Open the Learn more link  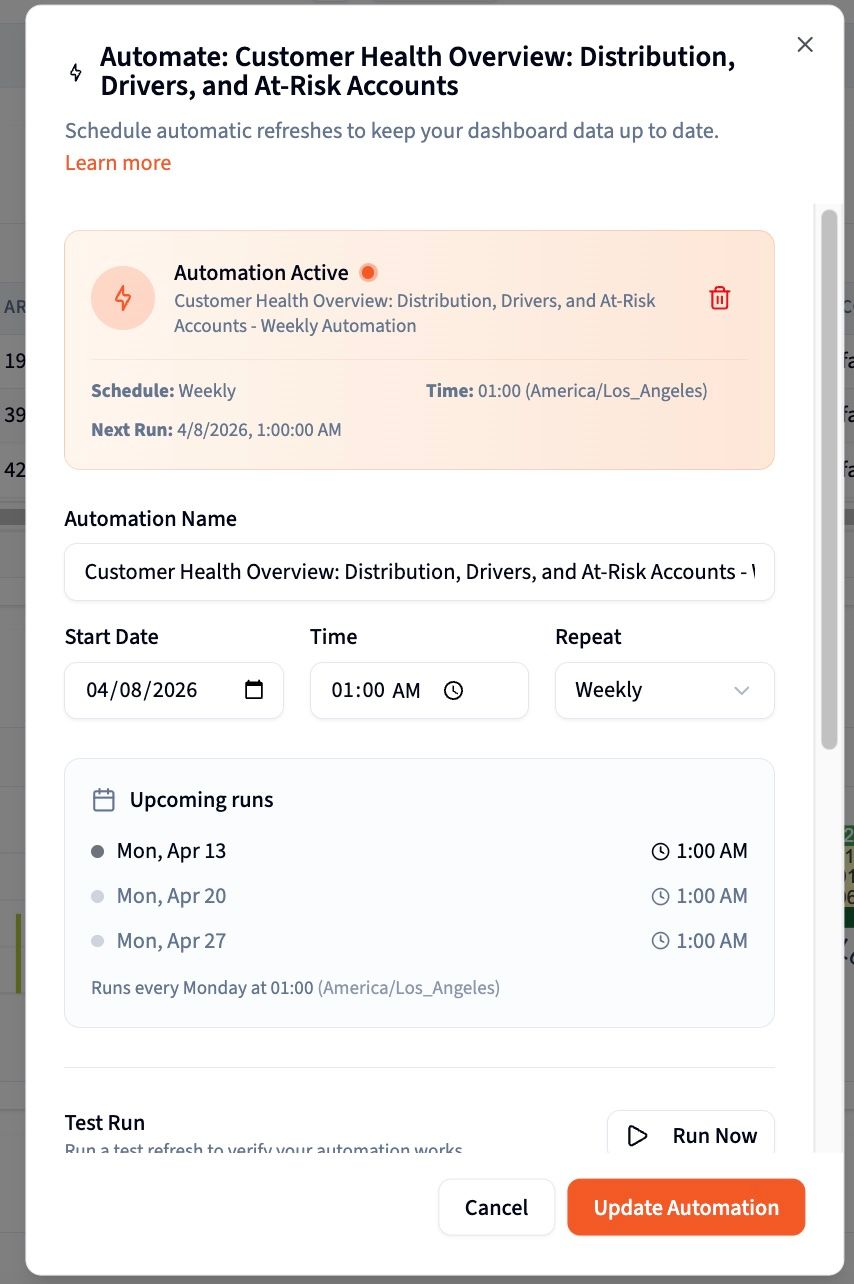tap(117, 162)
